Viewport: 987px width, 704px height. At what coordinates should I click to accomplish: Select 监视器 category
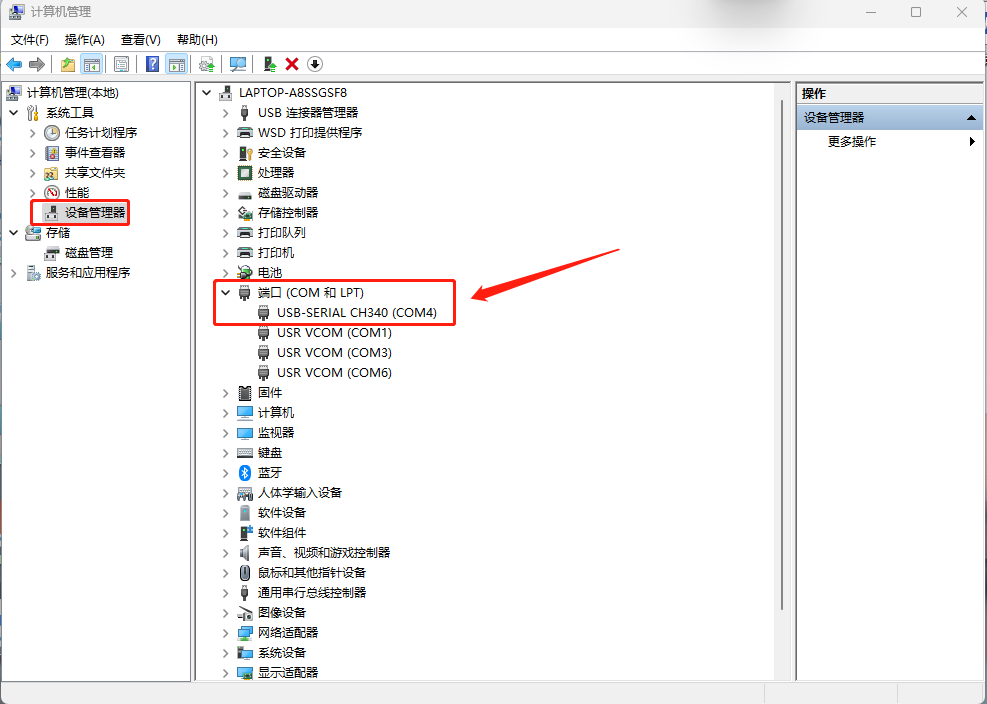pyautogui.click(x=276, y=433)
